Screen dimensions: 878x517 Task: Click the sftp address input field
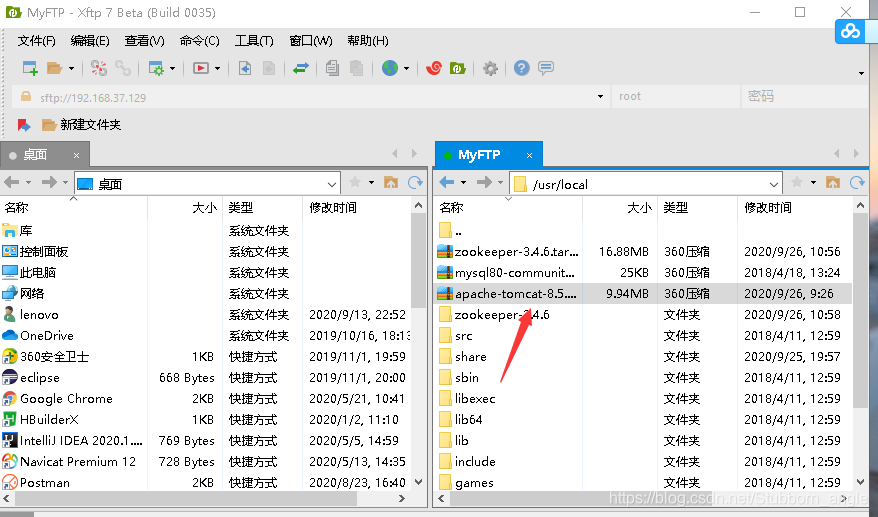pyautogui.click(x=311, y=97)
